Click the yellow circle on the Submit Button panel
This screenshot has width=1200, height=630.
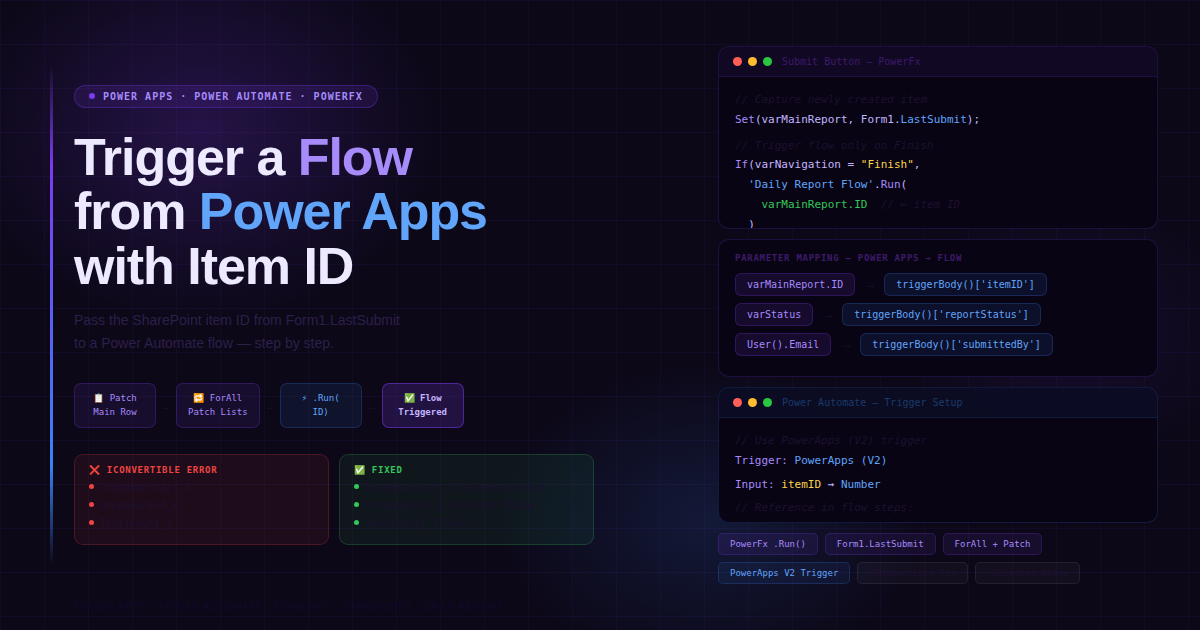(752, 61)
